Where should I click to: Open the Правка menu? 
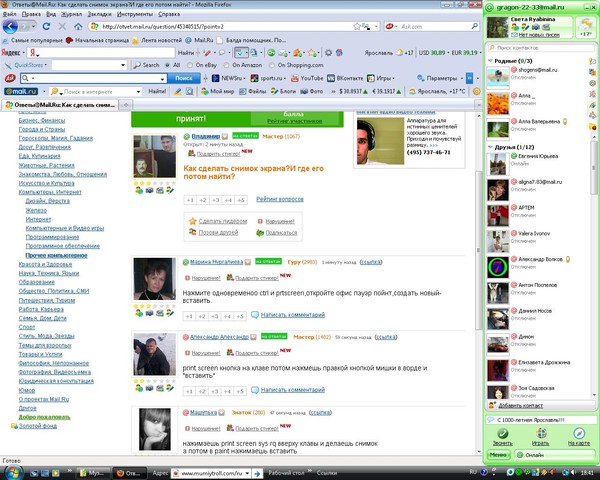(31, 14)
